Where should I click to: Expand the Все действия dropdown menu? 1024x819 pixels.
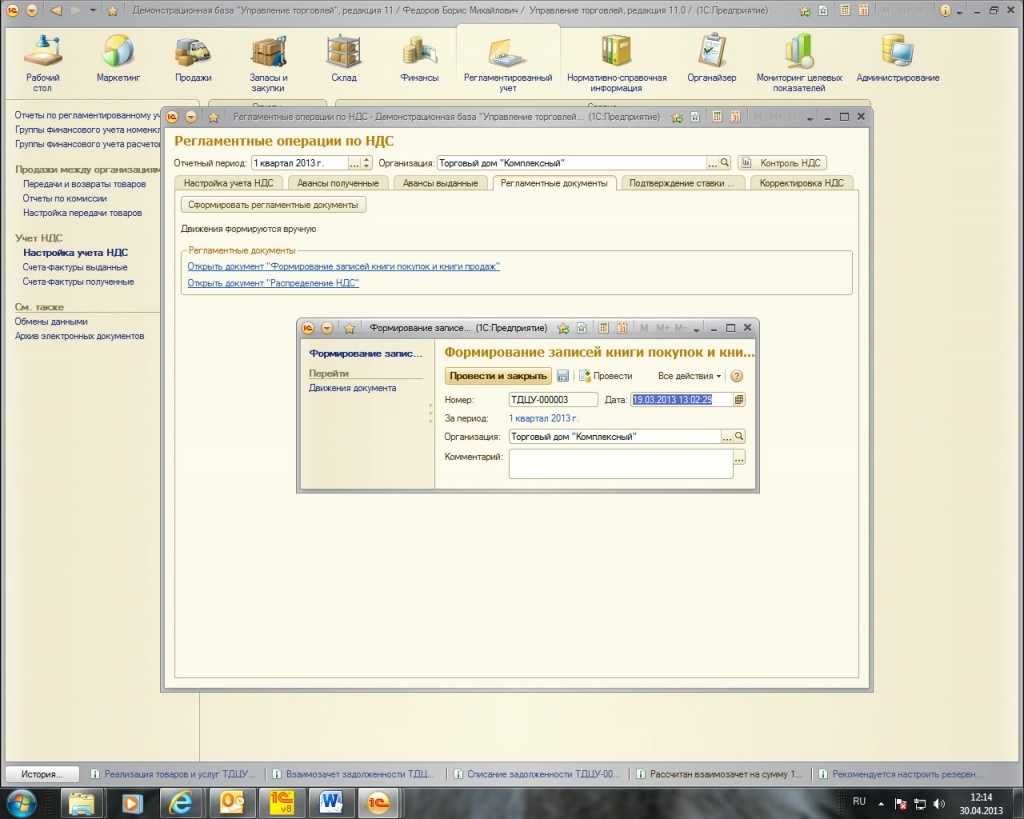690,376
